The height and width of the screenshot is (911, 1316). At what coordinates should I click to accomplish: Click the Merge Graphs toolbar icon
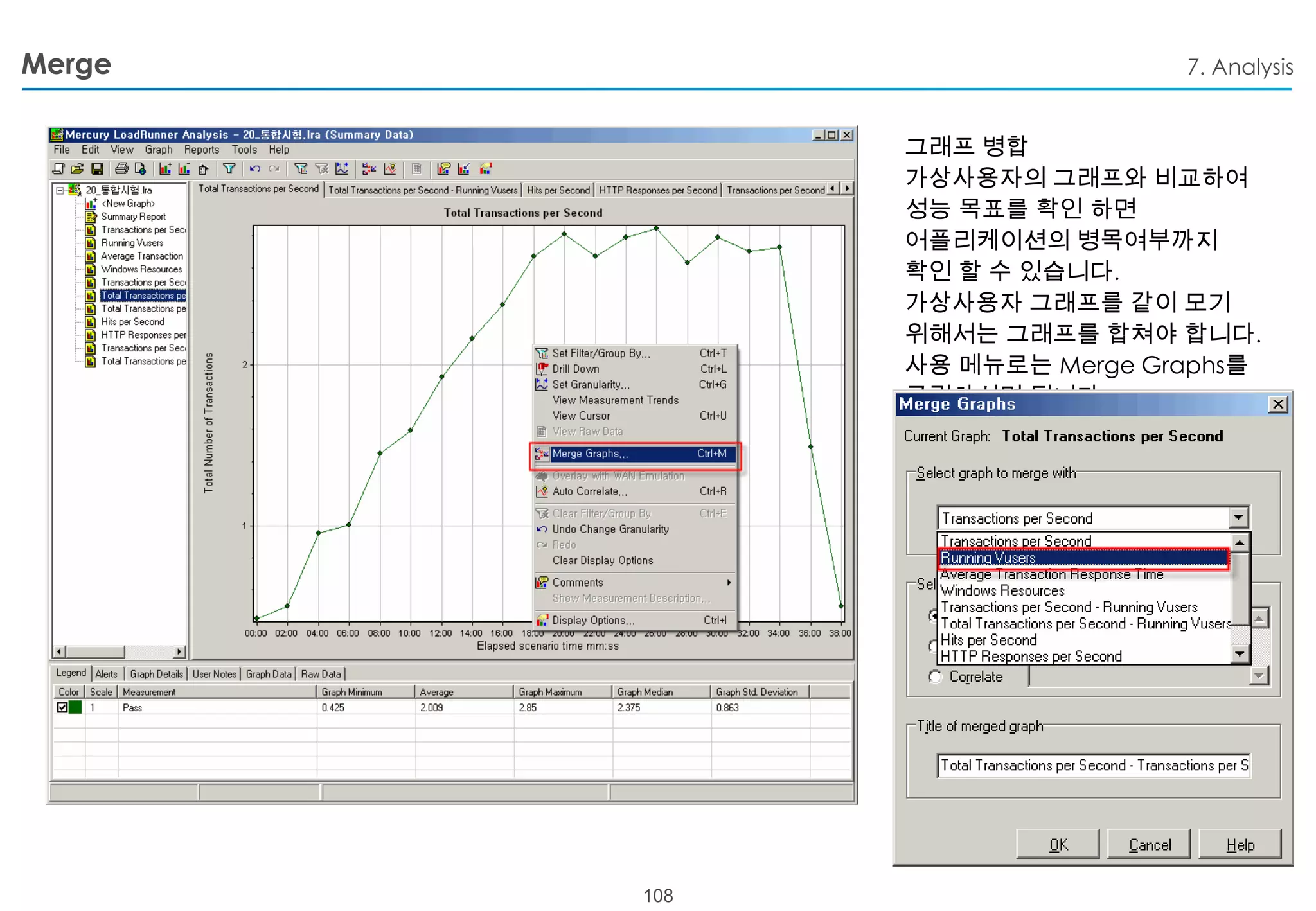pyautogui.click(x=369, y=169)
